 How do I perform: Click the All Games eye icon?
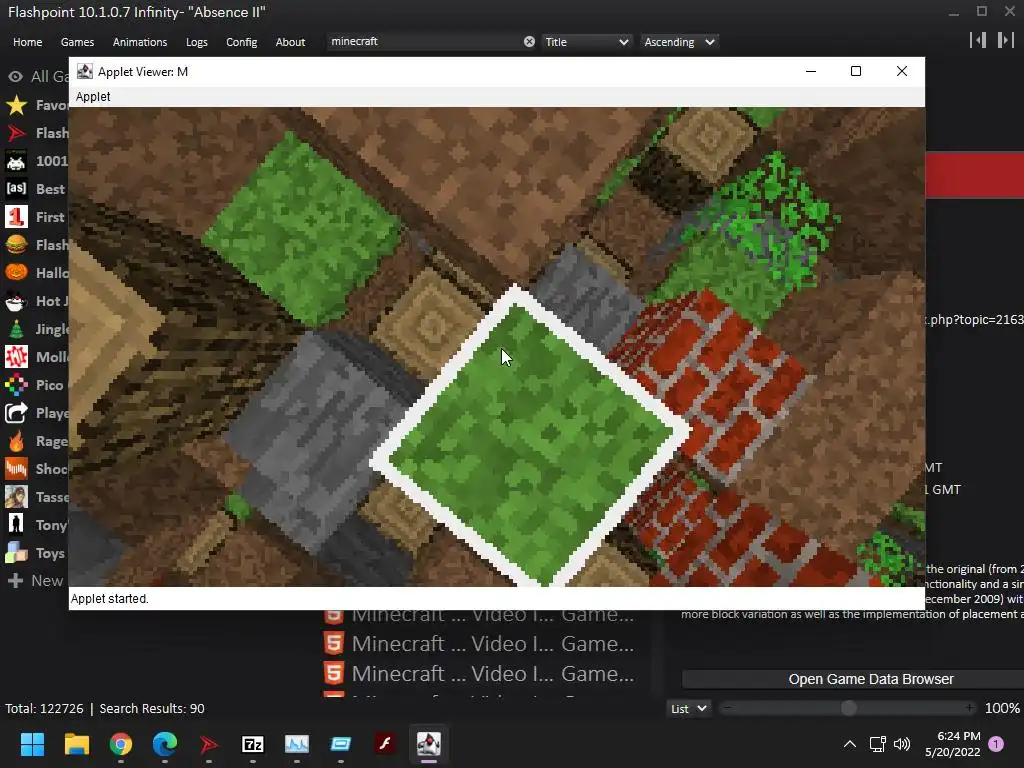click(16, 76)
